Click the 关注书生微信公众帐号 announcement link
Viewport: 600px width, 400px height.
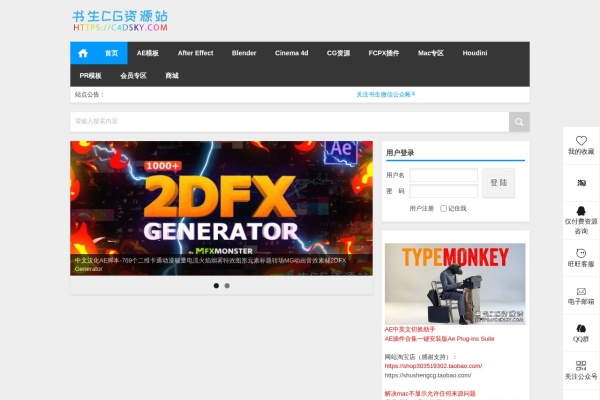pyautogui.click(x=386, y=95)
